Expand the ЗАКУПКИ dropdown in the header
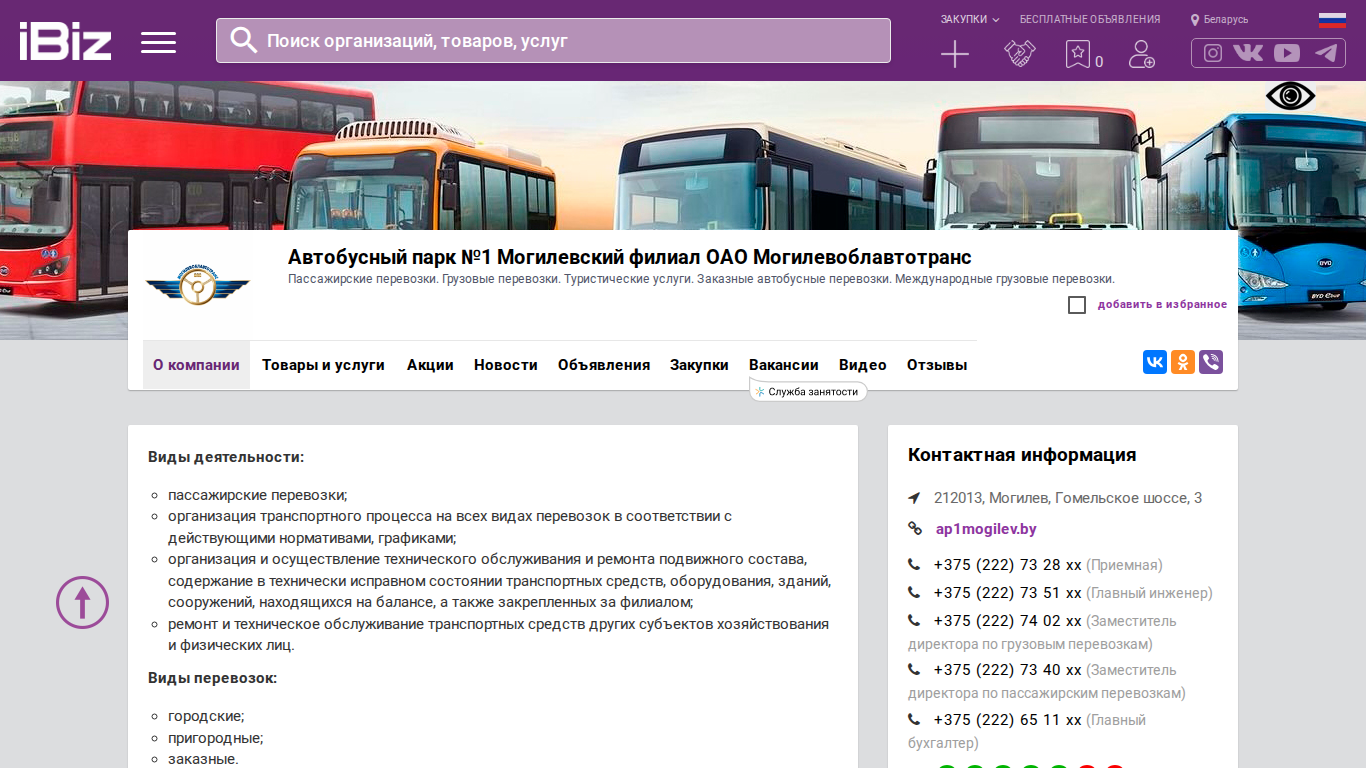This screenshot has height=768, width=1366. (970, 19)
